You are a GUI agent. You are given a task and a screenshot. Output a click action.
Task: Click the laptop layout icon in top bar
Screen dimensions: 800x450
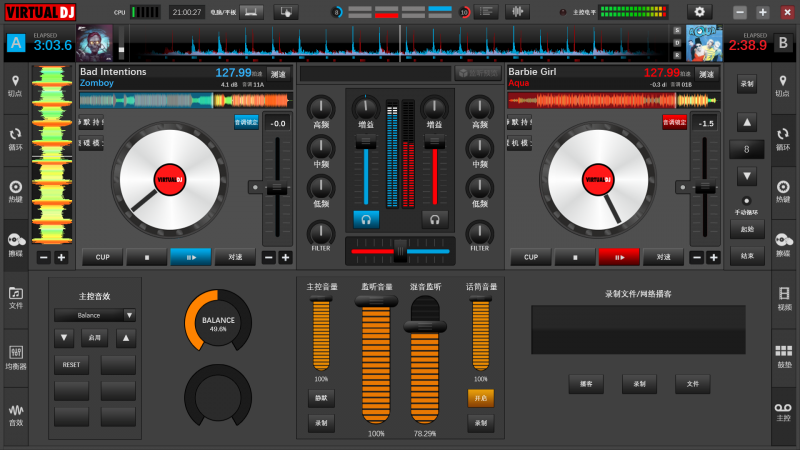tap(251, 12)
